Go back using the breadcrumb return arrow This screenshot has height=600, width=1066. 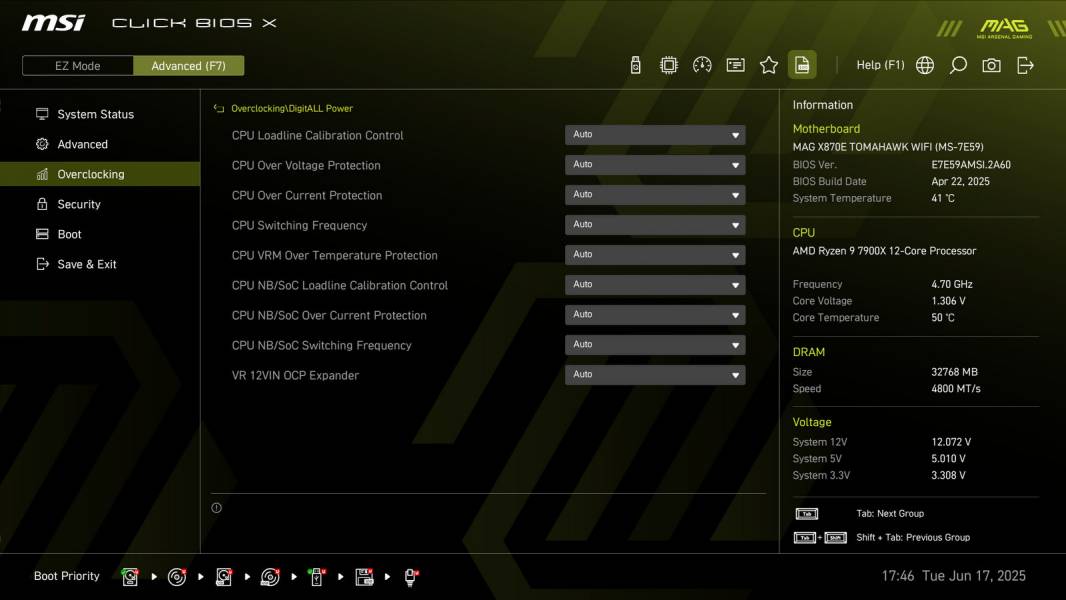click(219, 108)
